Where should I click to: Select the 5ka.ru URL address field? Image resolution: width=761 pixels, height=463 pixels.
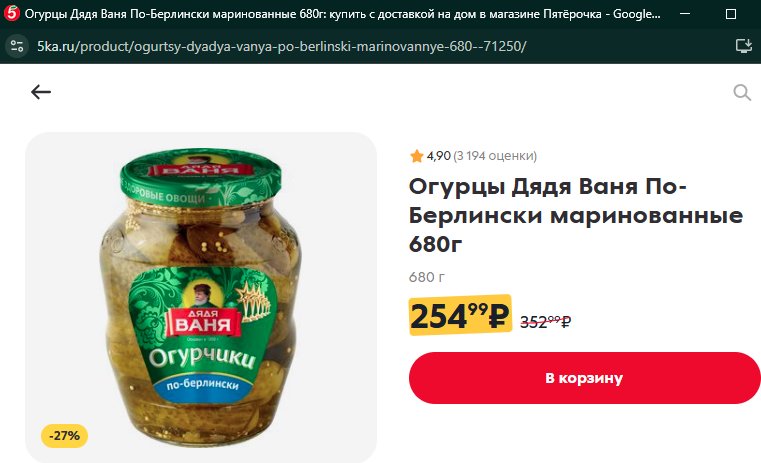[281, 47]
